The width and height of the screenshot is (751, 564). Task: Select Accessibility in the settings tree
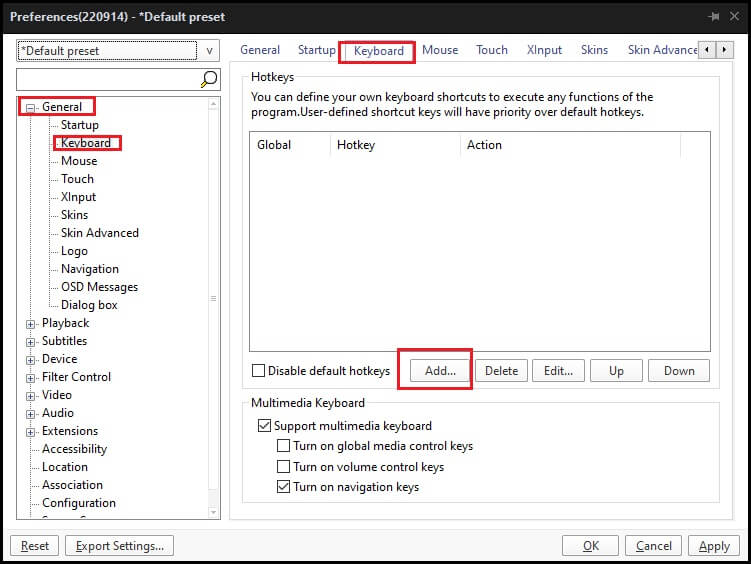tap(74, 449)
